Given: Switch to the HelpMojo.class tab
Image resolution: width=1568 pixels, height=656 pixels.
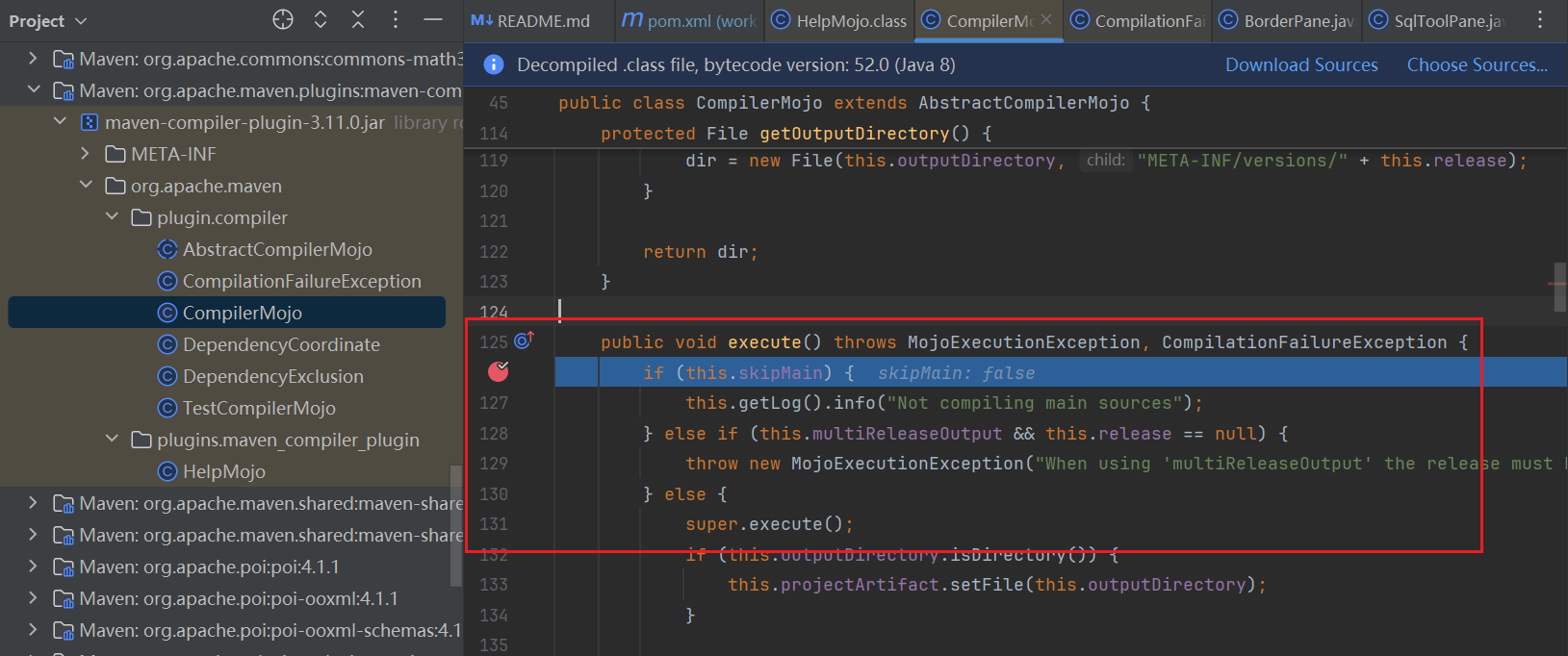Looking at the screenshot, I should coord(839,20).
